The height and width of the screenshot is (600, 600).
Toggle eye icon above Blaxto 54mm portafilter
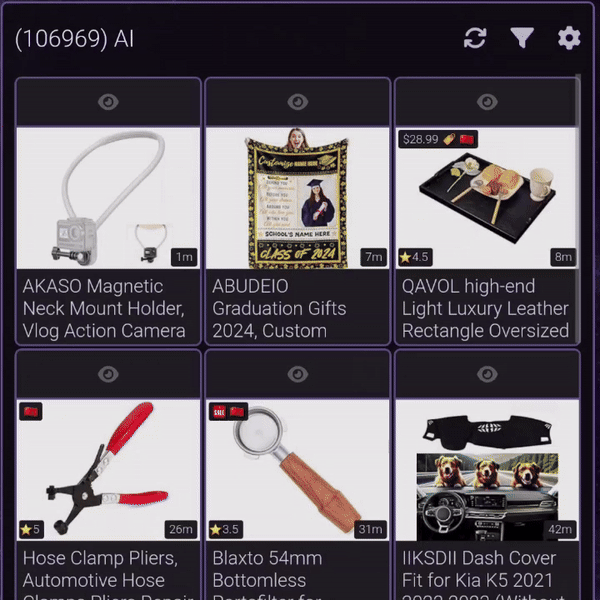pyautogui.click(x=298, y=374)
